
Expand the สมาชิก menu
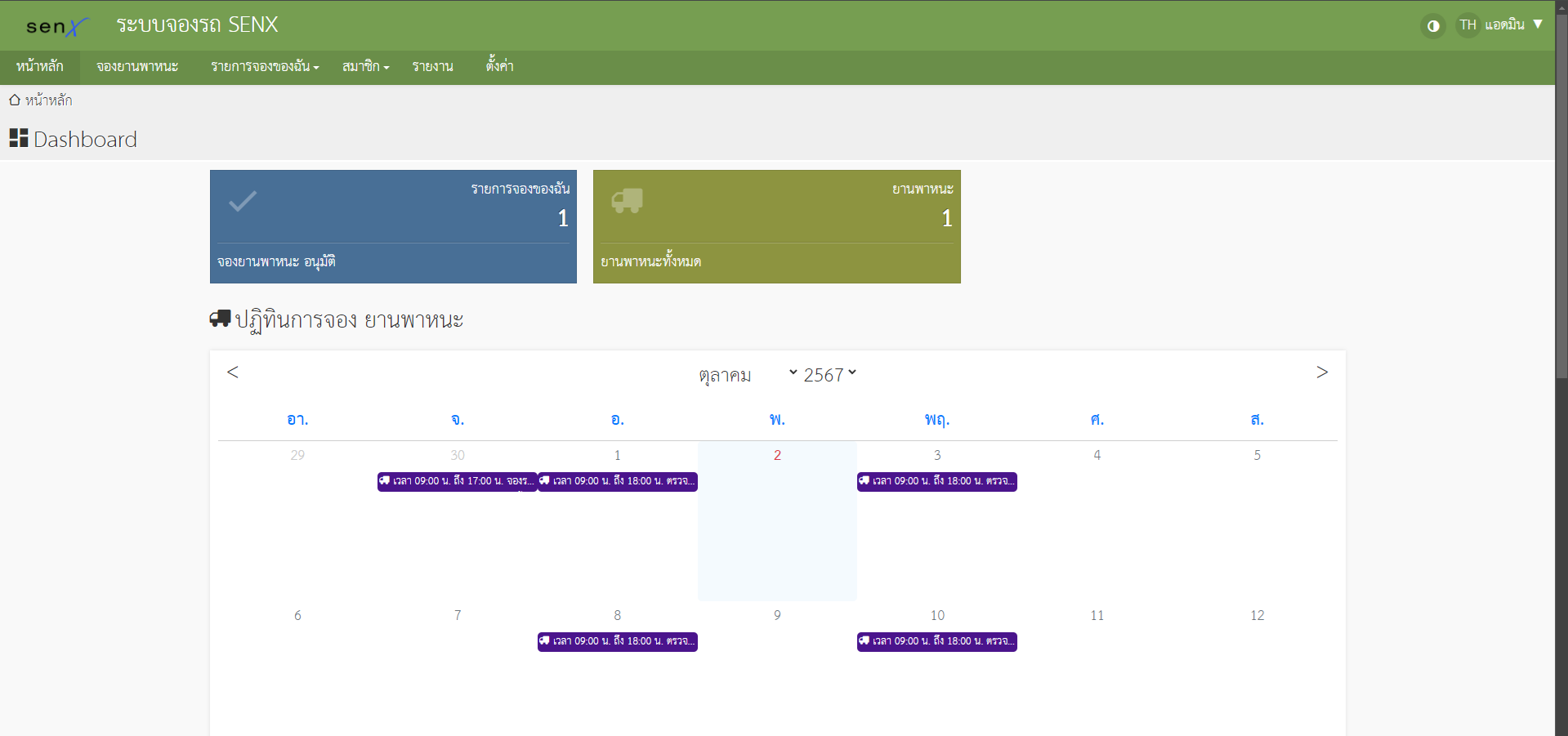click(365, 67)
